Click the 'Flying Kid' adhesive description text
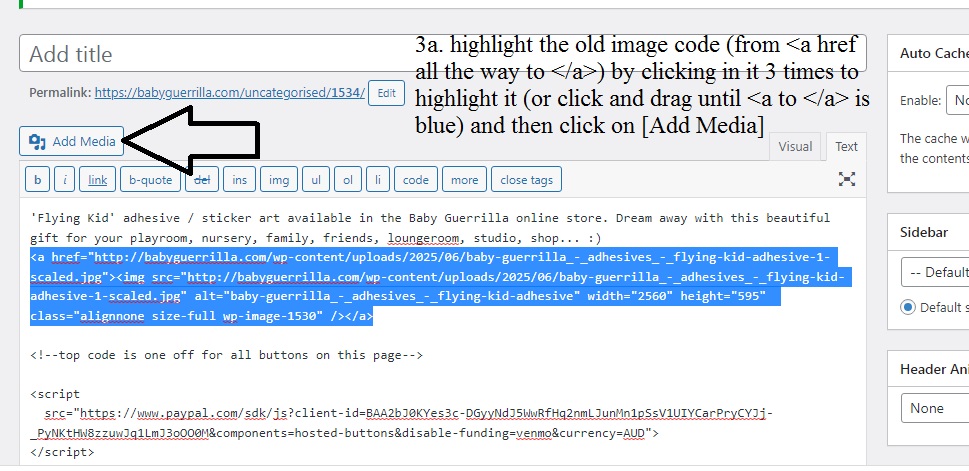 (x=429, y=227)
